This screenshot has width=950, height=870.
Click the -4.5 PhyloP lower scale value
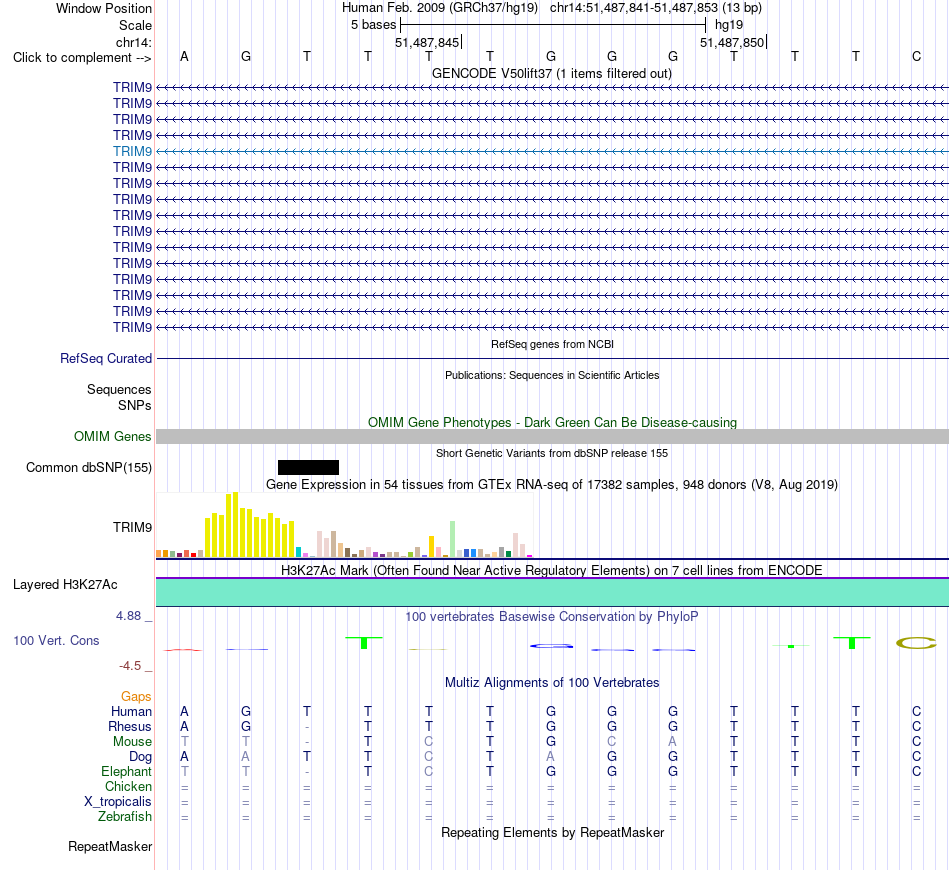(x=130, y=666)
